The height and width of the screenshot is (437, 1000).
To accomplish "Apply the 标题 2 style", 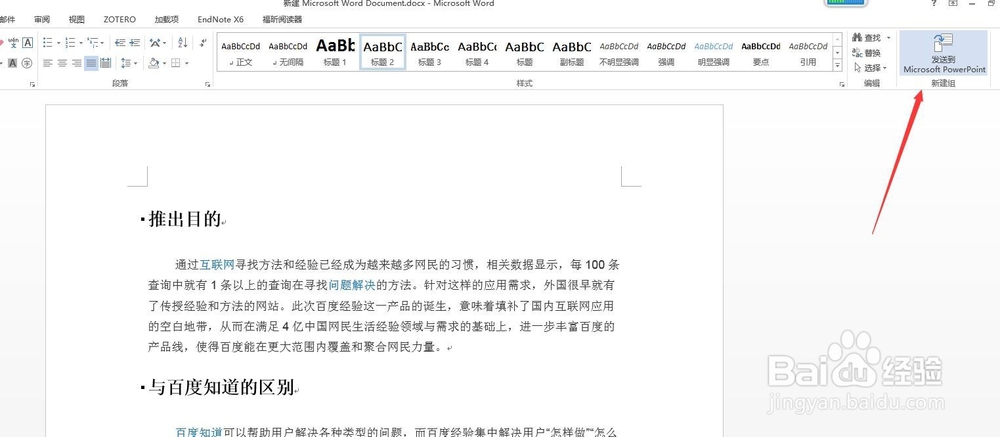I will [x=383, y=53].
